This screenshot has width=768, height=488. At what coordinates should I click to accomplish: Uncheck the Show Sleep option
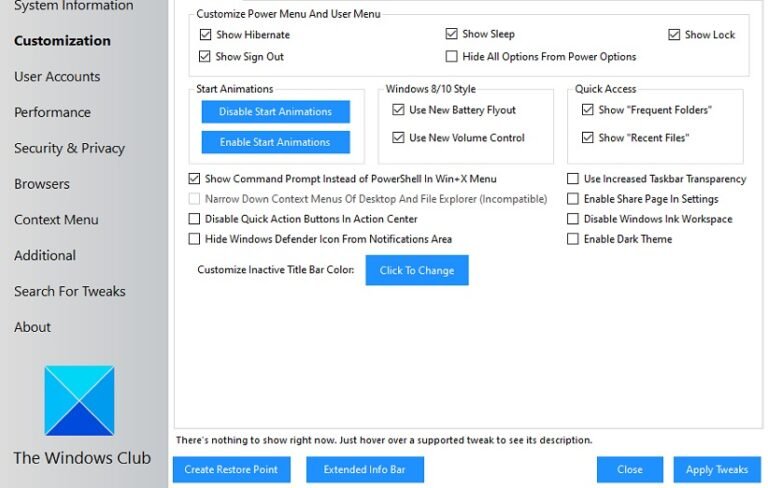tap(452, 35)
